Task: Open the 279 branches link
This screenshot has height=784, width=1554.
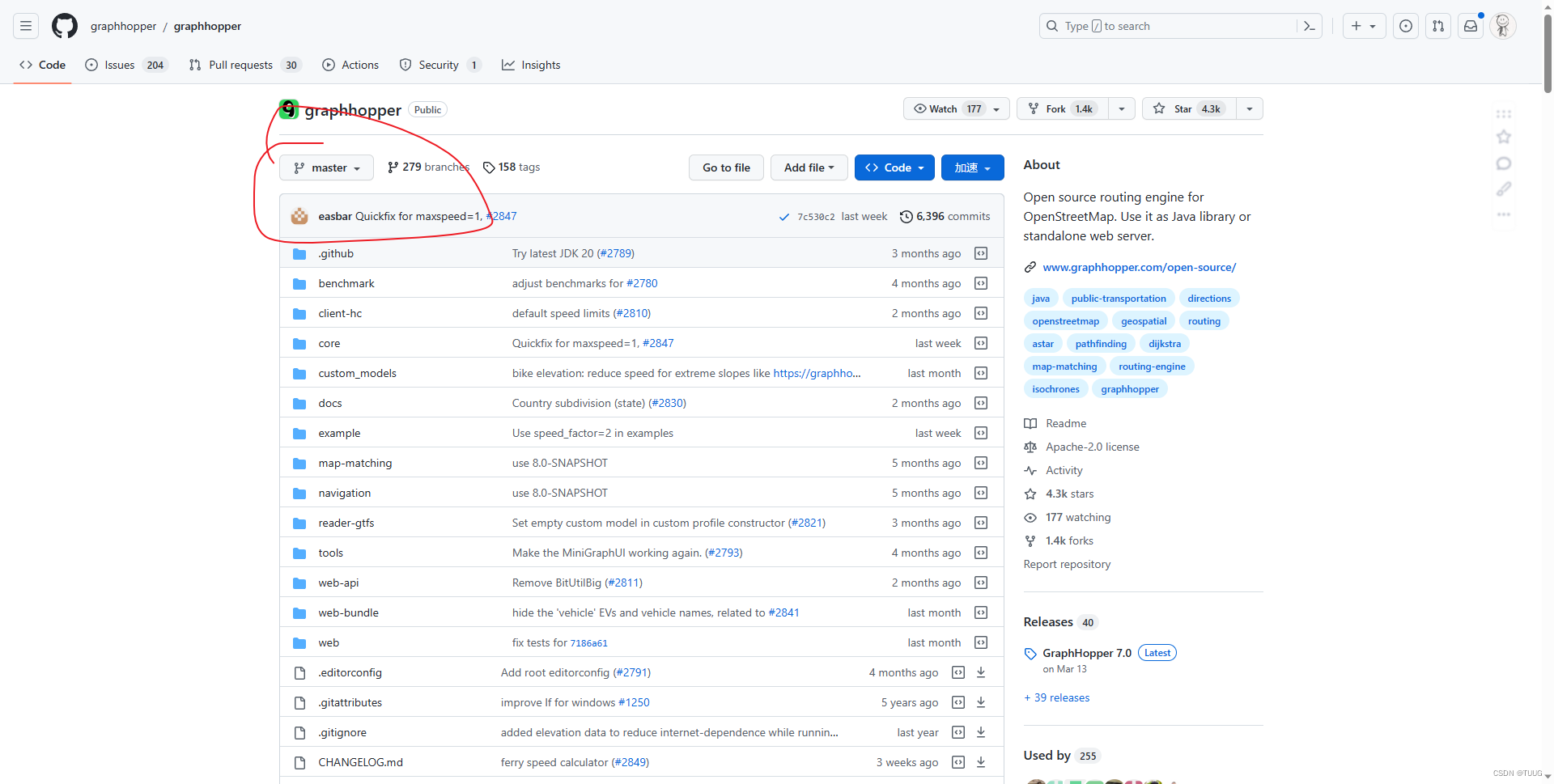Action: coord(428,167)
